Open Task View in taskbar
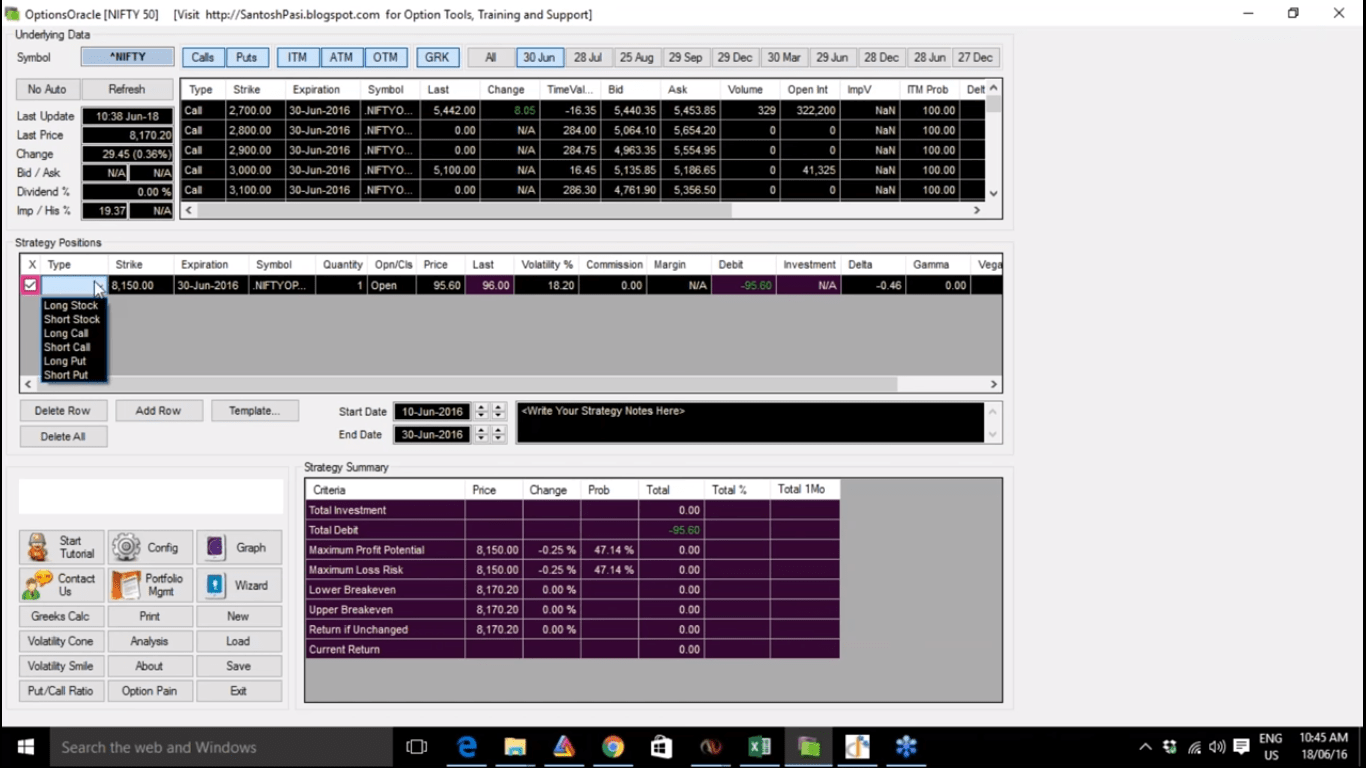This screenshot has height=768, width=1366. coord(417,747)
